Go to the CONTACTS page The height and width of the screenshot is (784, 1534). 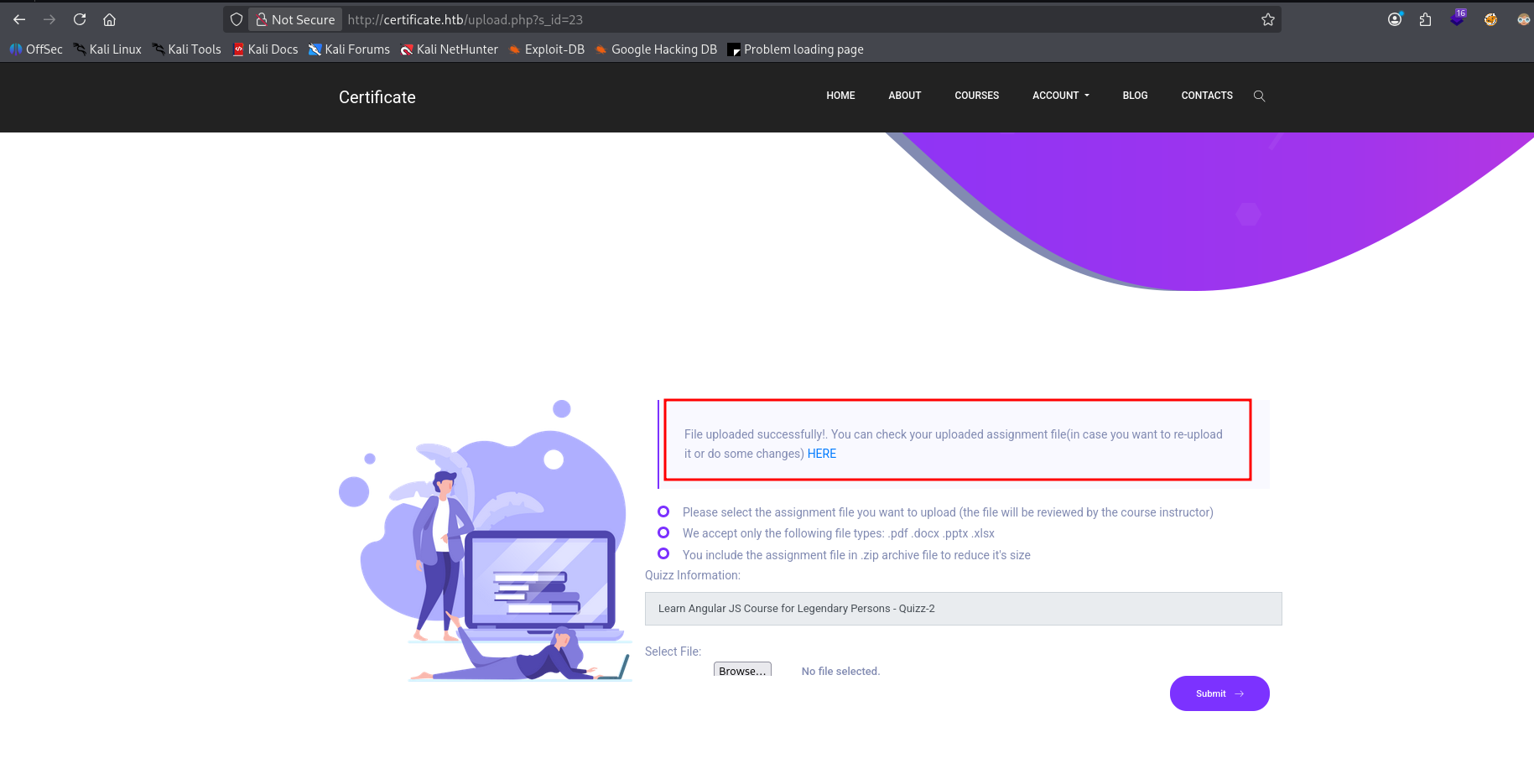[1206, 96]
